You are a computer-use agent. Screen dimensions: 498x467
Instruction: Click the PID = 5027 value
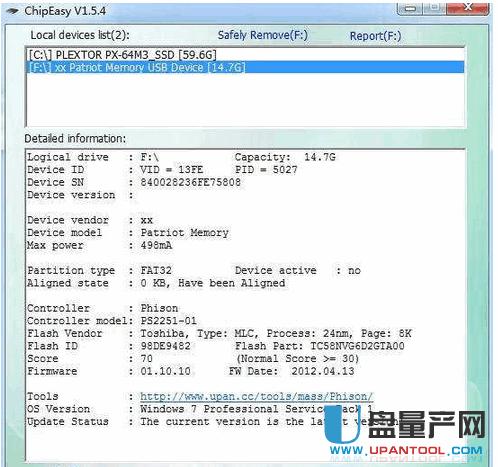coord(266,170)
